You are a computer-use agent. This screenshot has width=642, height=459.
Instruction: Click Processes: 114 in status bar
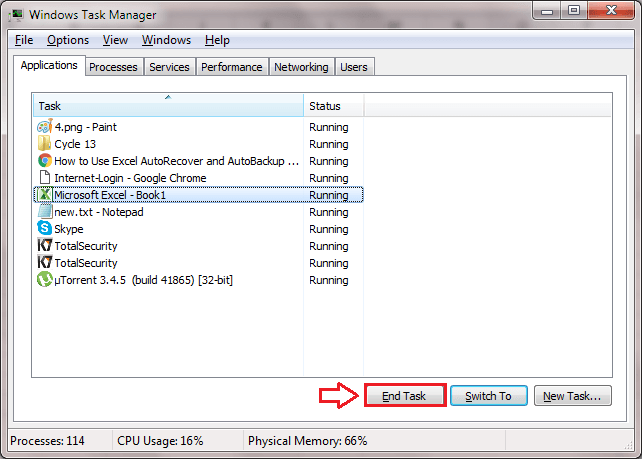(x=47, y=441)
